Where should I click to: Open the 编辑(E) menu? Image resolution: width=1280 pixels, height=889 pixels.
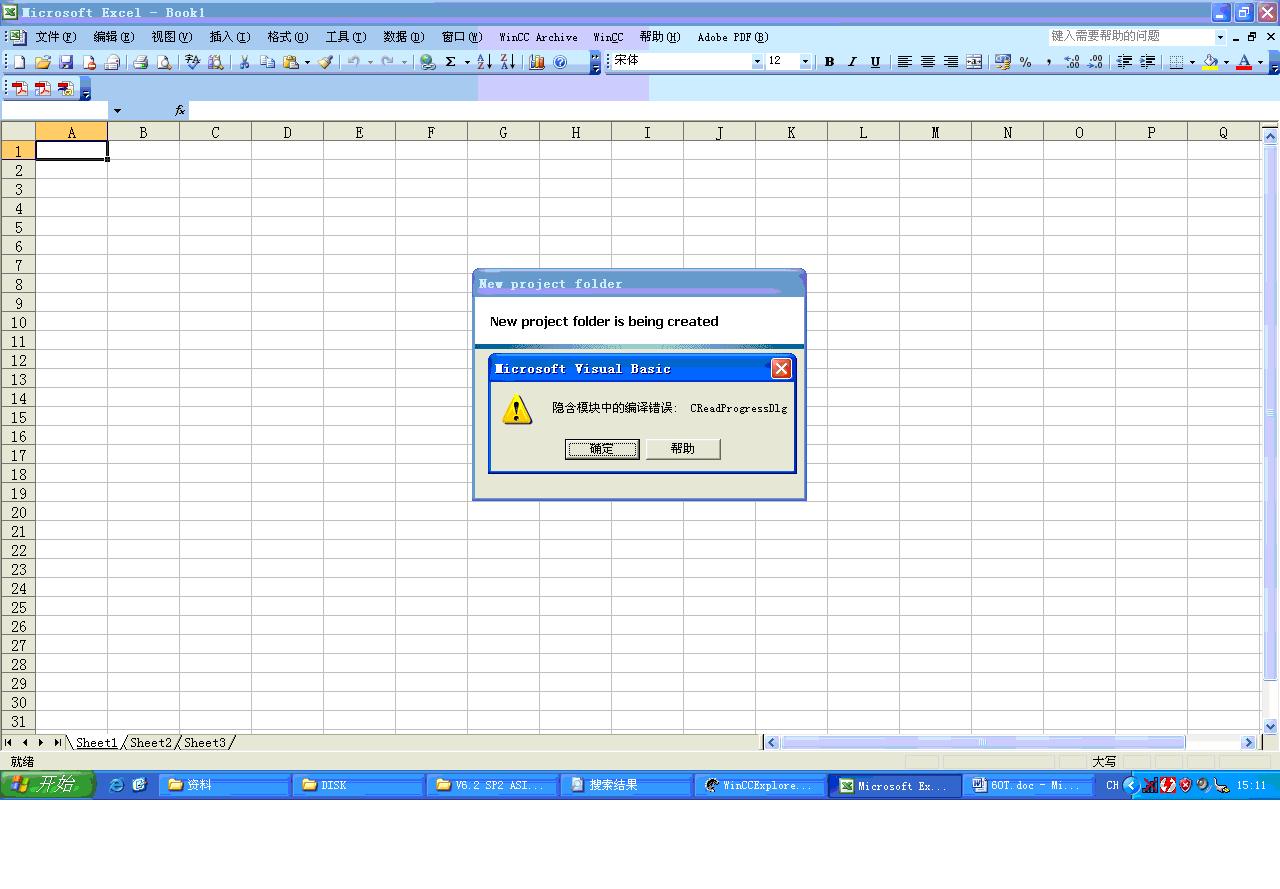pos(113,37)
